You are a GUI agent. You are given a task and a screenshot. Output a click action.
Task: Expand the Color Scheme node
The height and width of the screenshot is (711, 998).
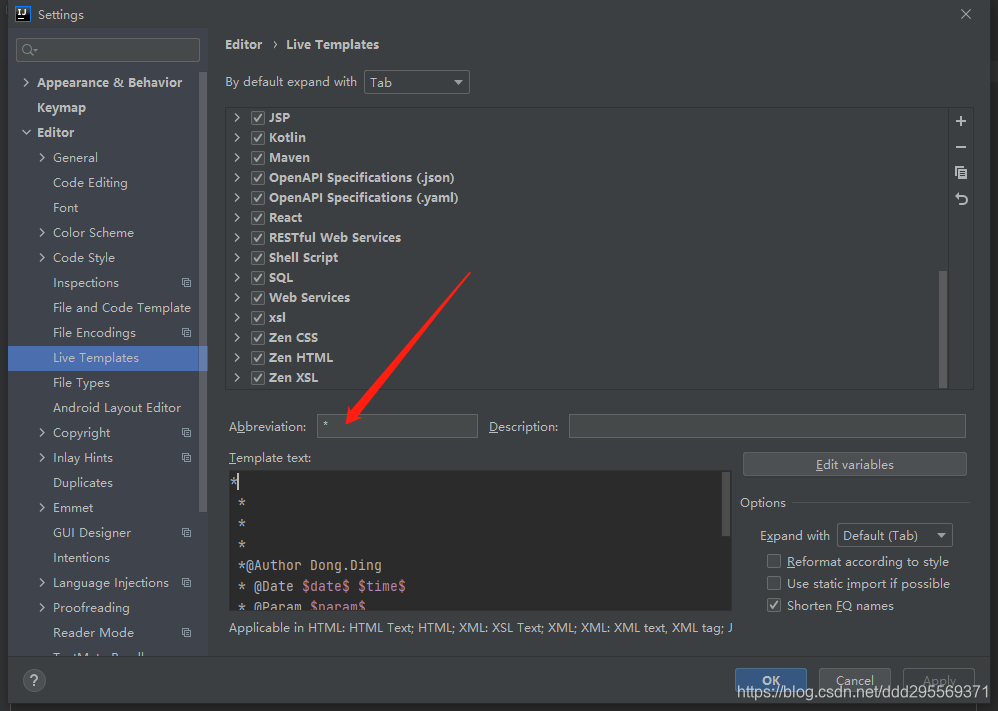[x=42, y=232]
